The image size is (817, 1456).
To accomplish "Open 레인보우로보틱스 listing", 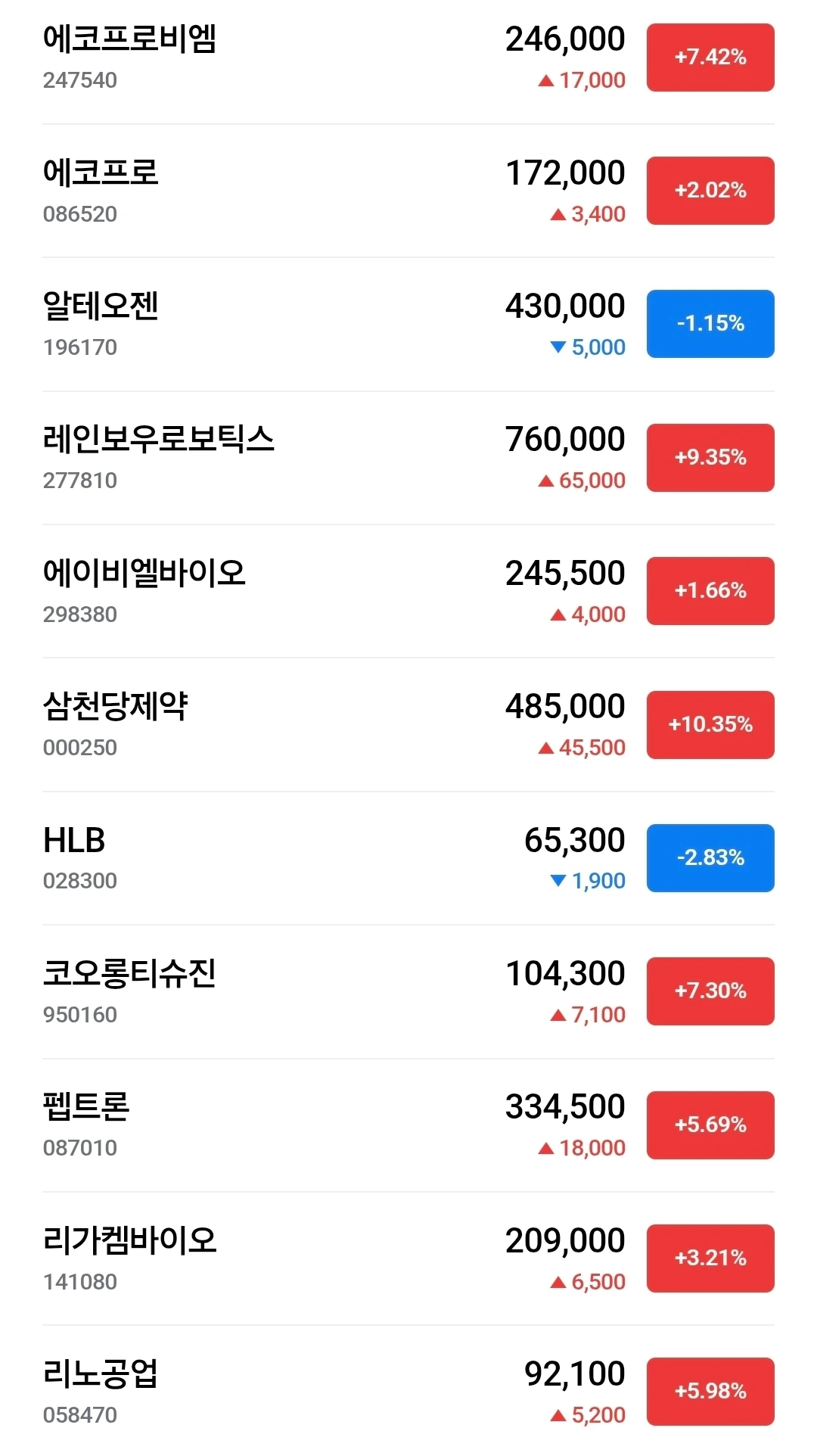I will (408, 458).
